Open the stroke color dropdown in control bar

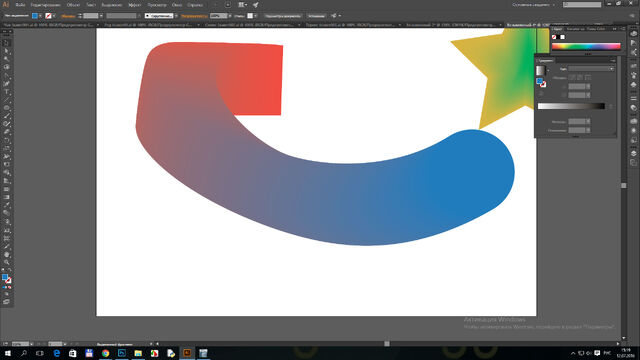[x=54, y=16]
